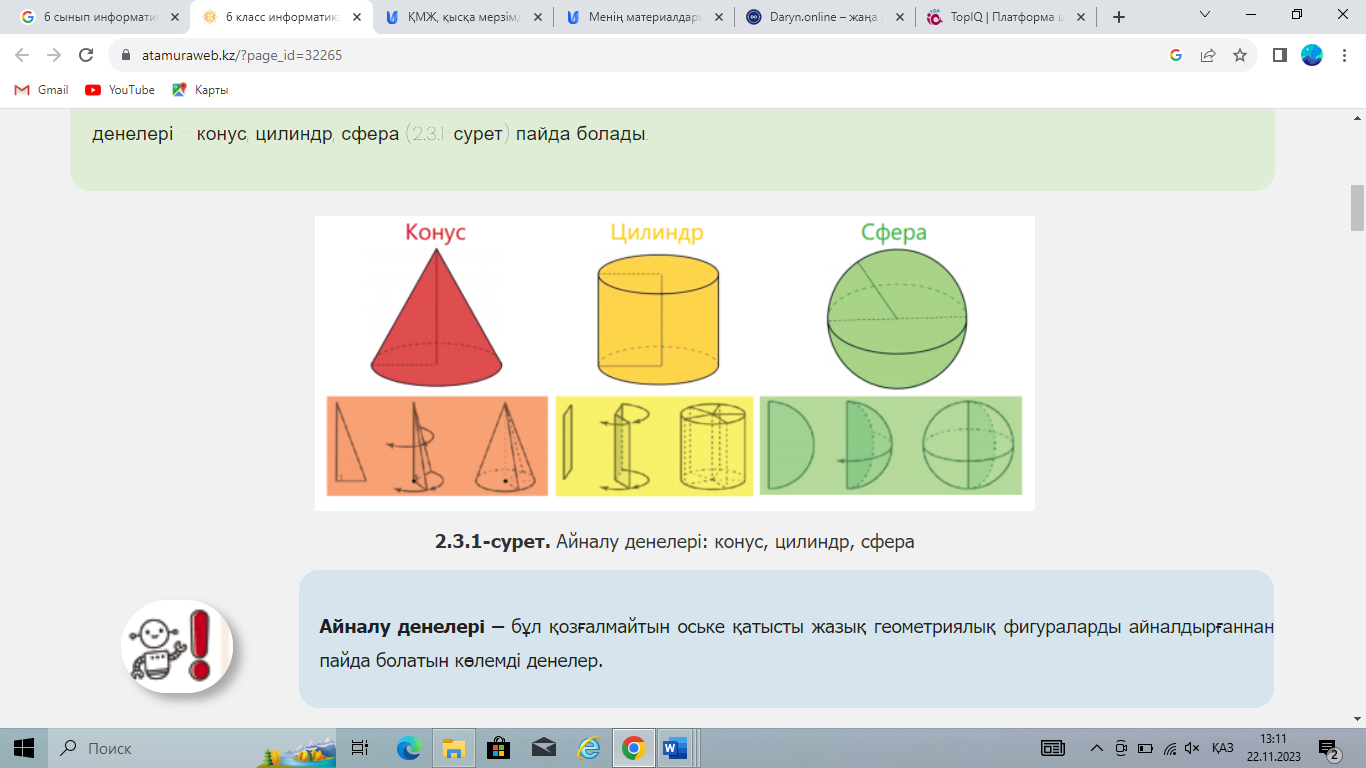Open the browser side panel
The image size is (1366, 768).
pos(1279,56)
